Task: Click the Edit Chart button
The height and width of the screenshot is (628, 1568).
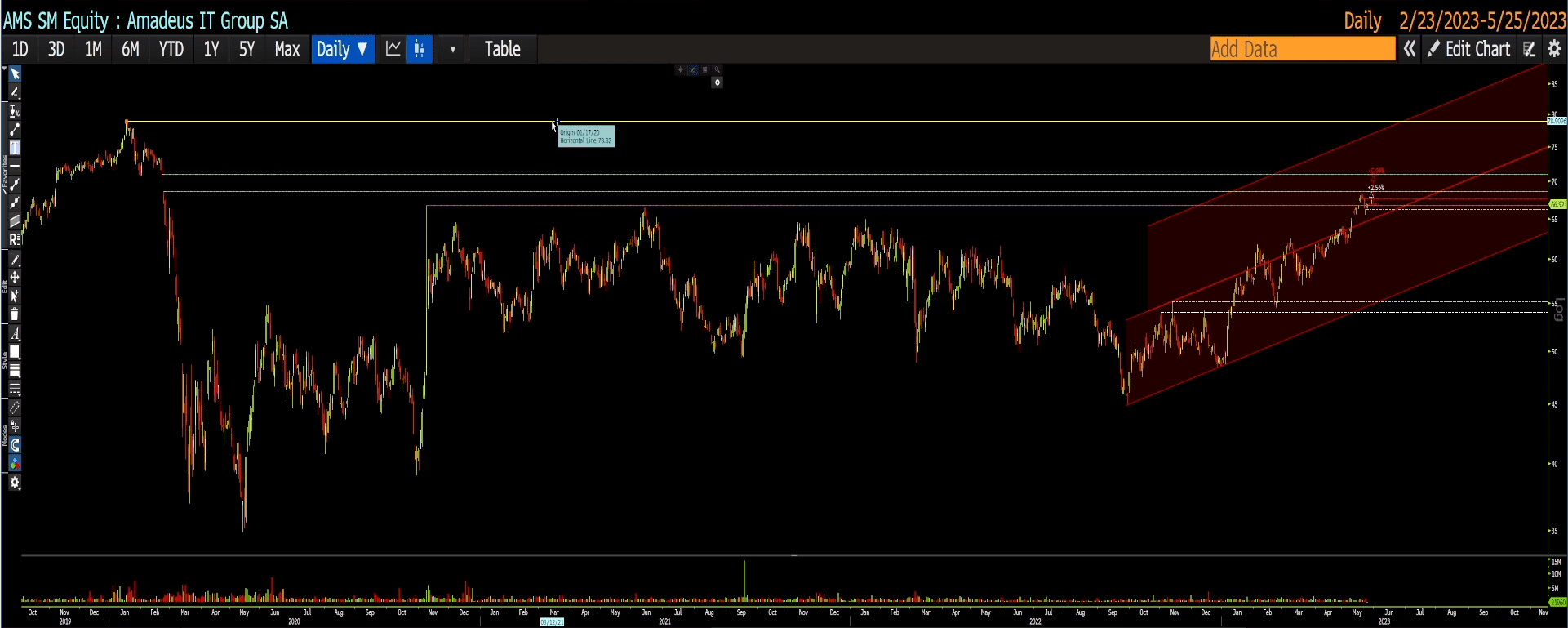Action: pyautogui.click(x=1469, y=49)
